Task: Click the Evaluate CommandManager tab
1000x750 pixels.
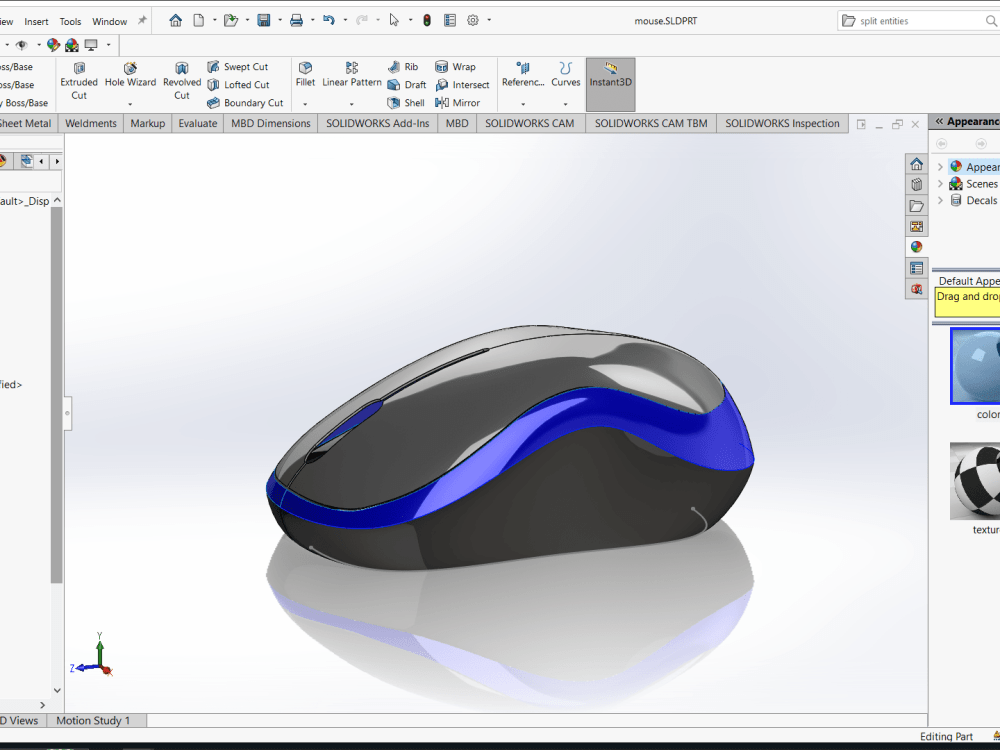Action: click(x=197, y=123)
